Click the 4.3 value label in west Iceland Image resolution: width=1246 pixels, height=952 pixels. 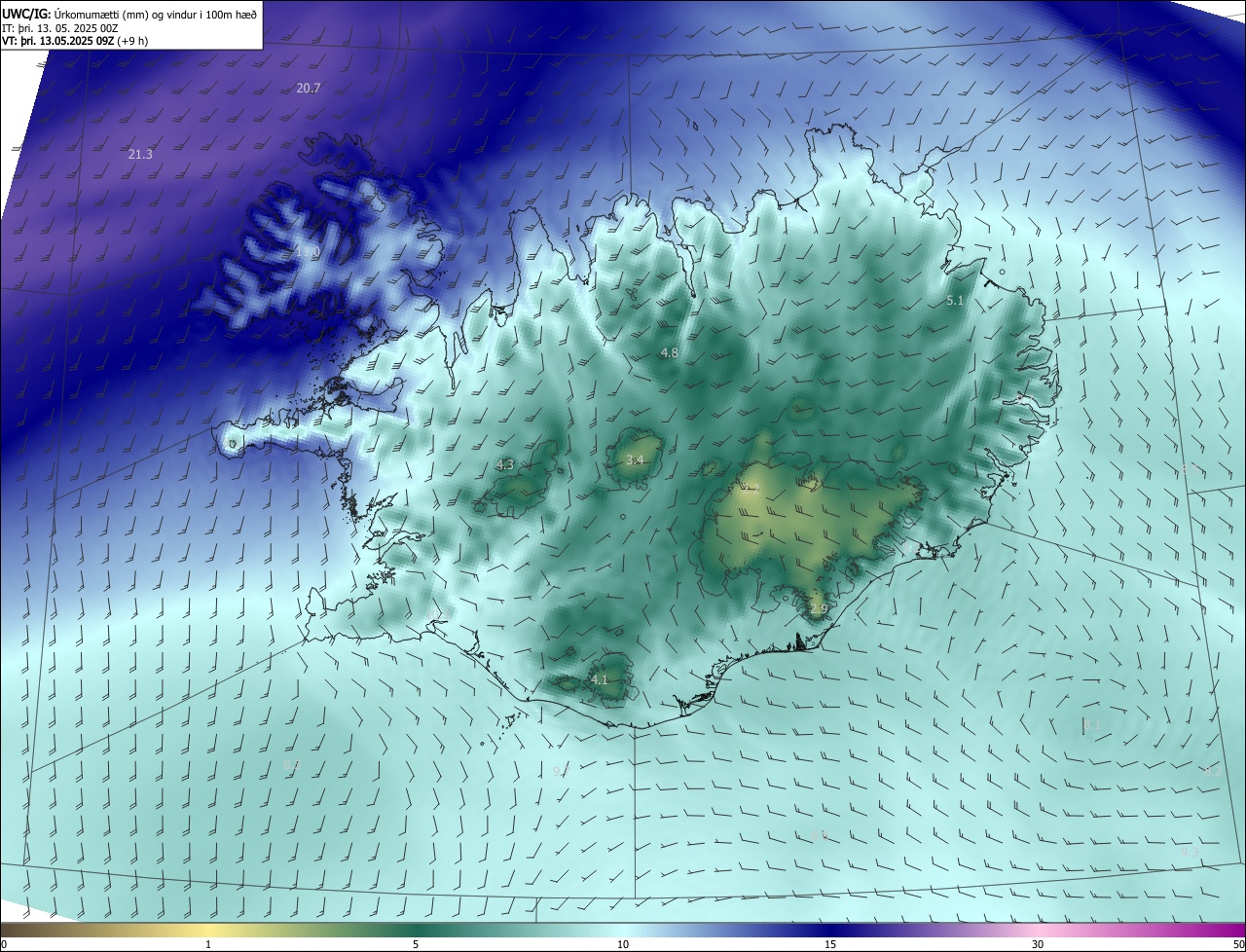(x=505, y=465)
